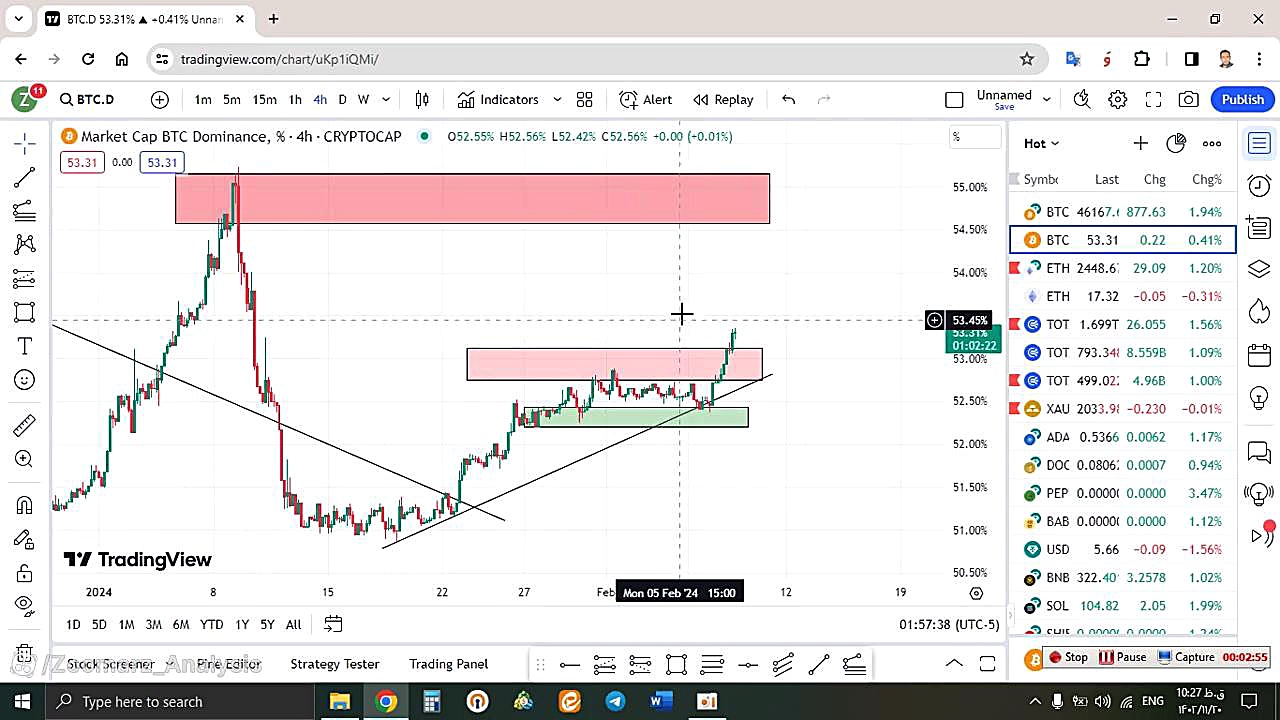Open the layout setup square icon
The height and width of the screenshot is (720, 1280).
click(954, 99)
